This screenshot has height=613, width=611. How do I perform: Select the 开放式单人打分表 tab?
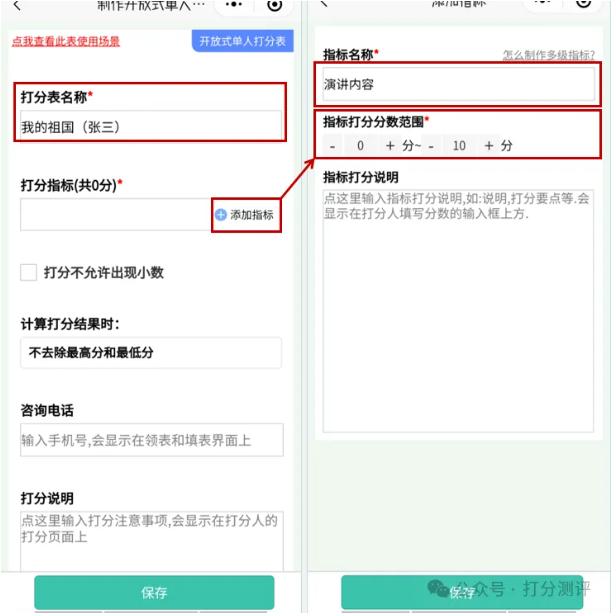point(242,41)
